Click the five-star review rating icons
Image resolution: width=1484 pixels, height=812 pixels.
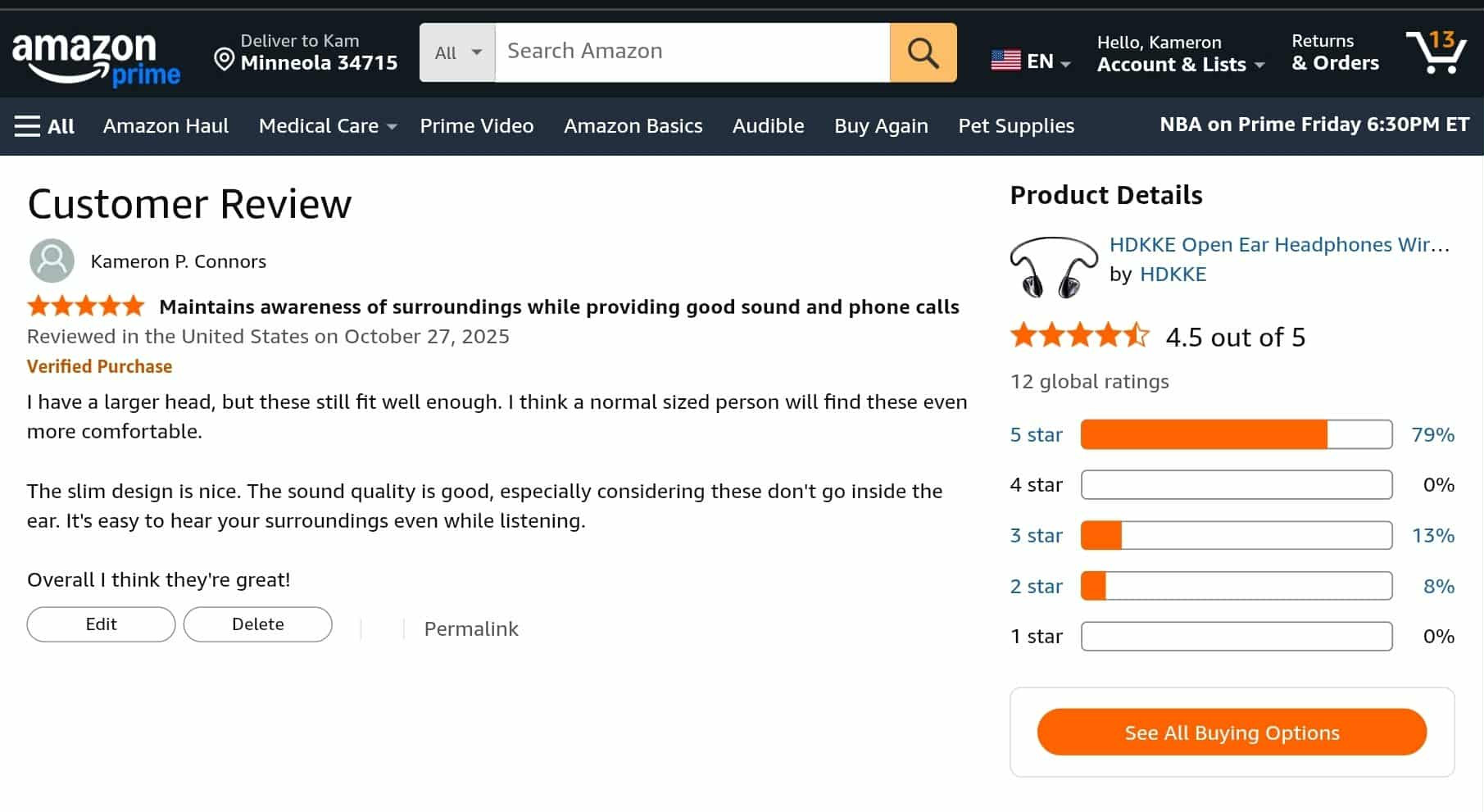[x=86, y=306]
